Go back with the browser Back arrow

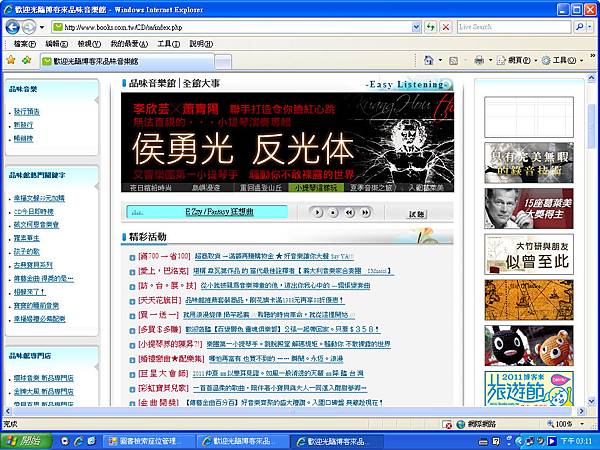13,27
